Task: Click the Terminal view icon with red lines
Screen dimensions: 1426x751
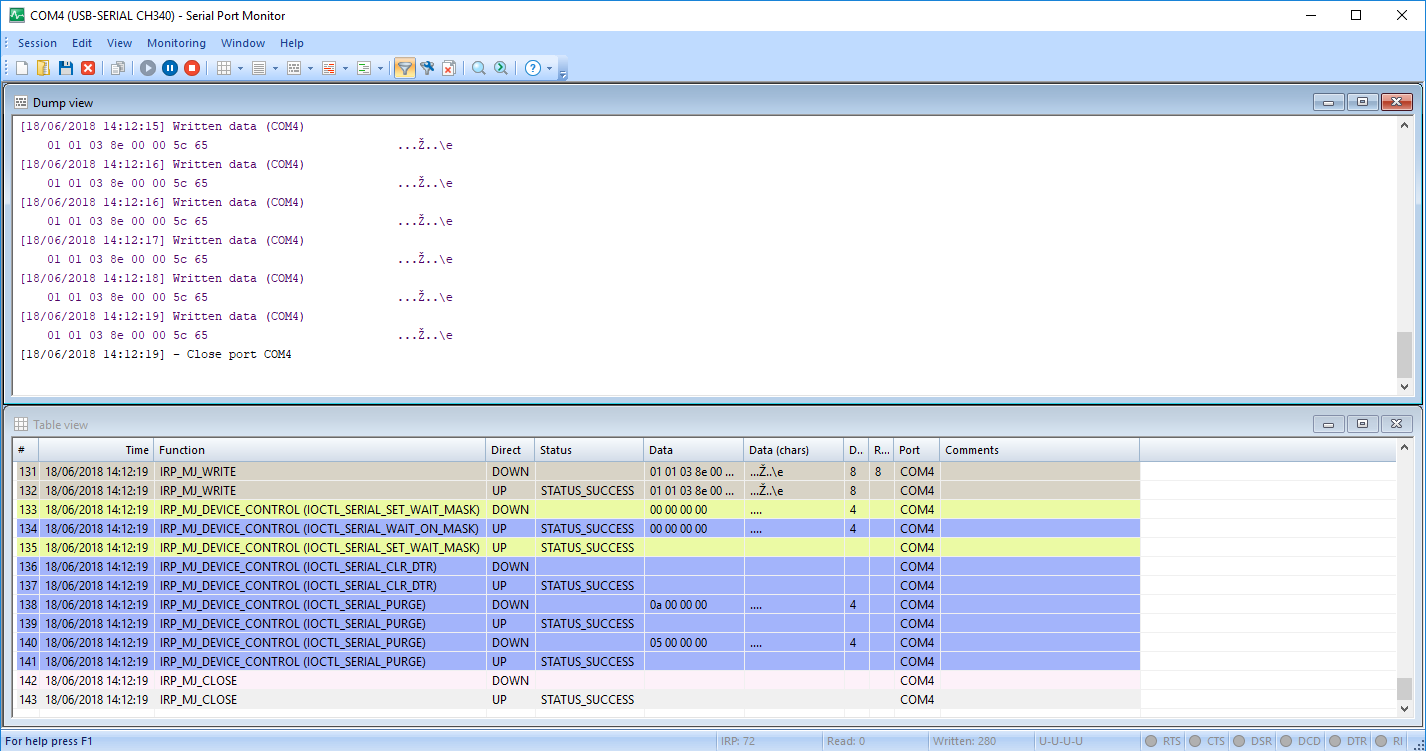Action: [329, 68]
